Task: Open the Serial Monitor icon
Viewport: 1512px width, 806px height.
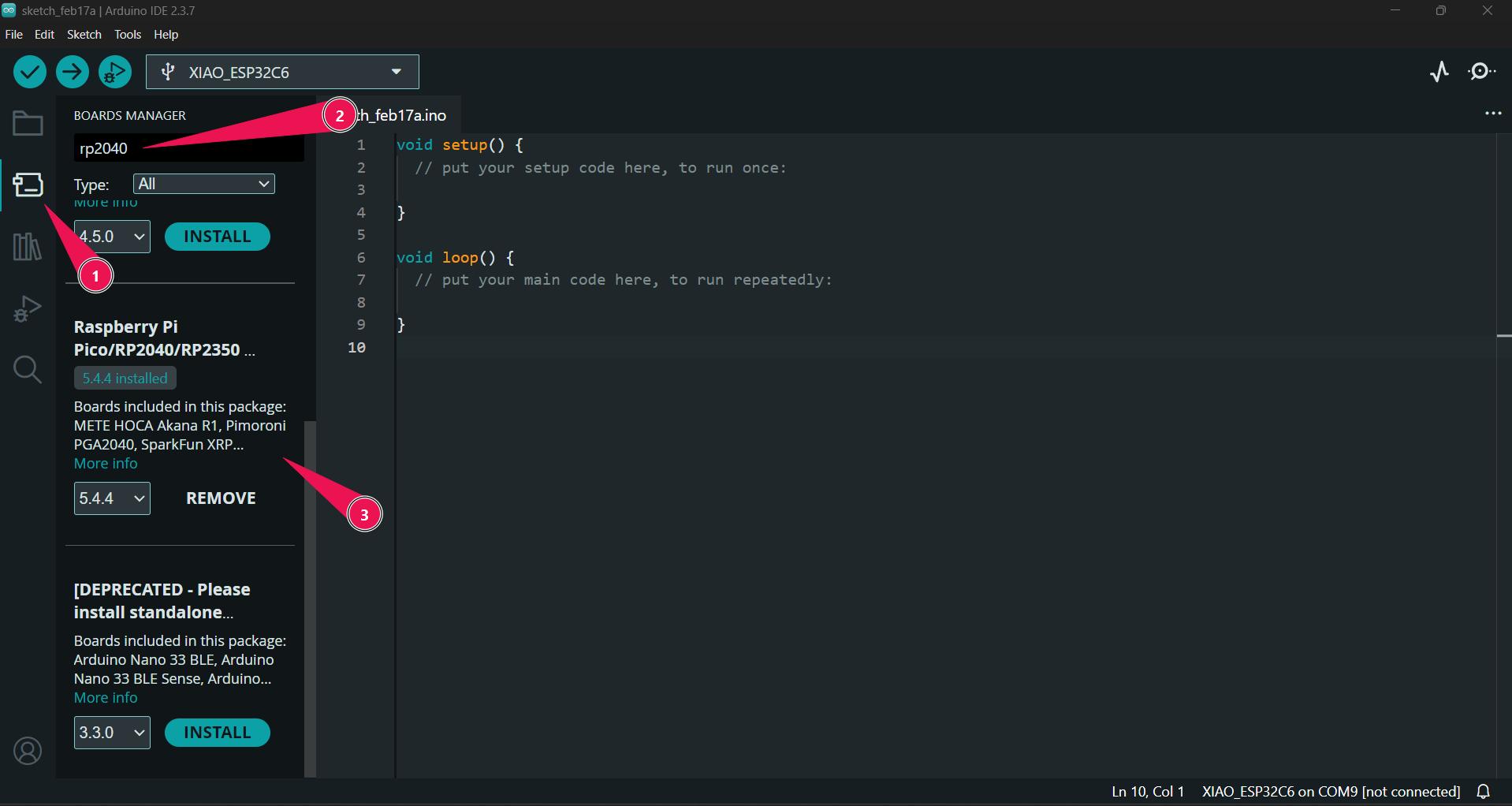Action: pyautogui.click(x=1482, y=71)
